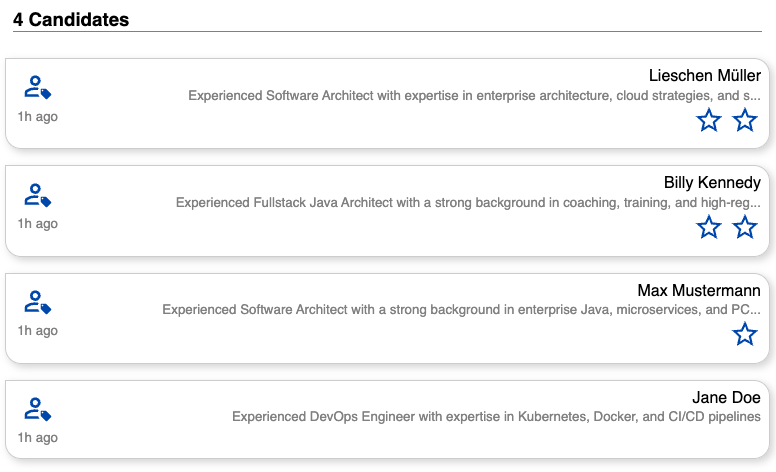This screenshot has width=776, height=472.
Task: Click Jane Doe's person tag icon
Action: pyautogui.click(x=38, y=409)
